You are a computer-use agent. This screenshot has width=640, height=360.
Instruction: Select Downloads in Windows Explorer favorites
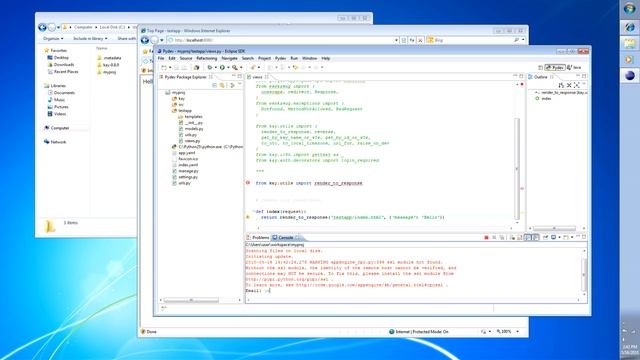(x=61, y=64)
